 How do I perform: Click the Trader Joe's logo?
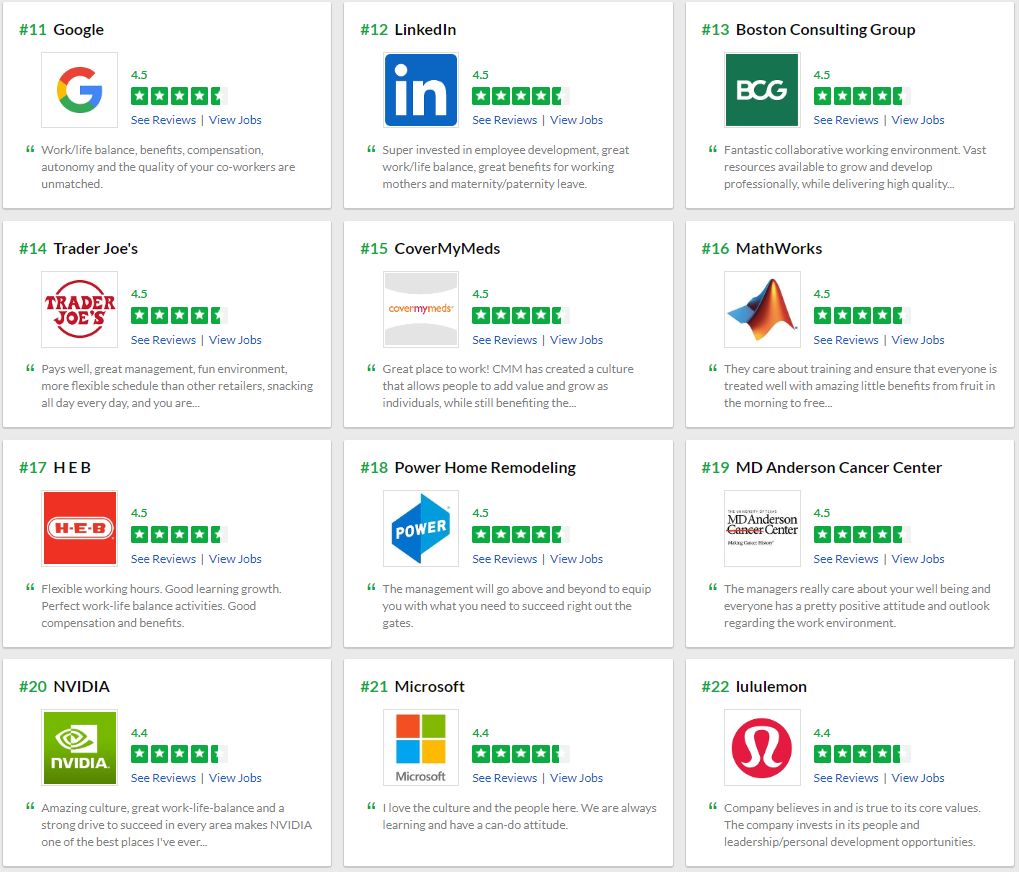[79, 309]
